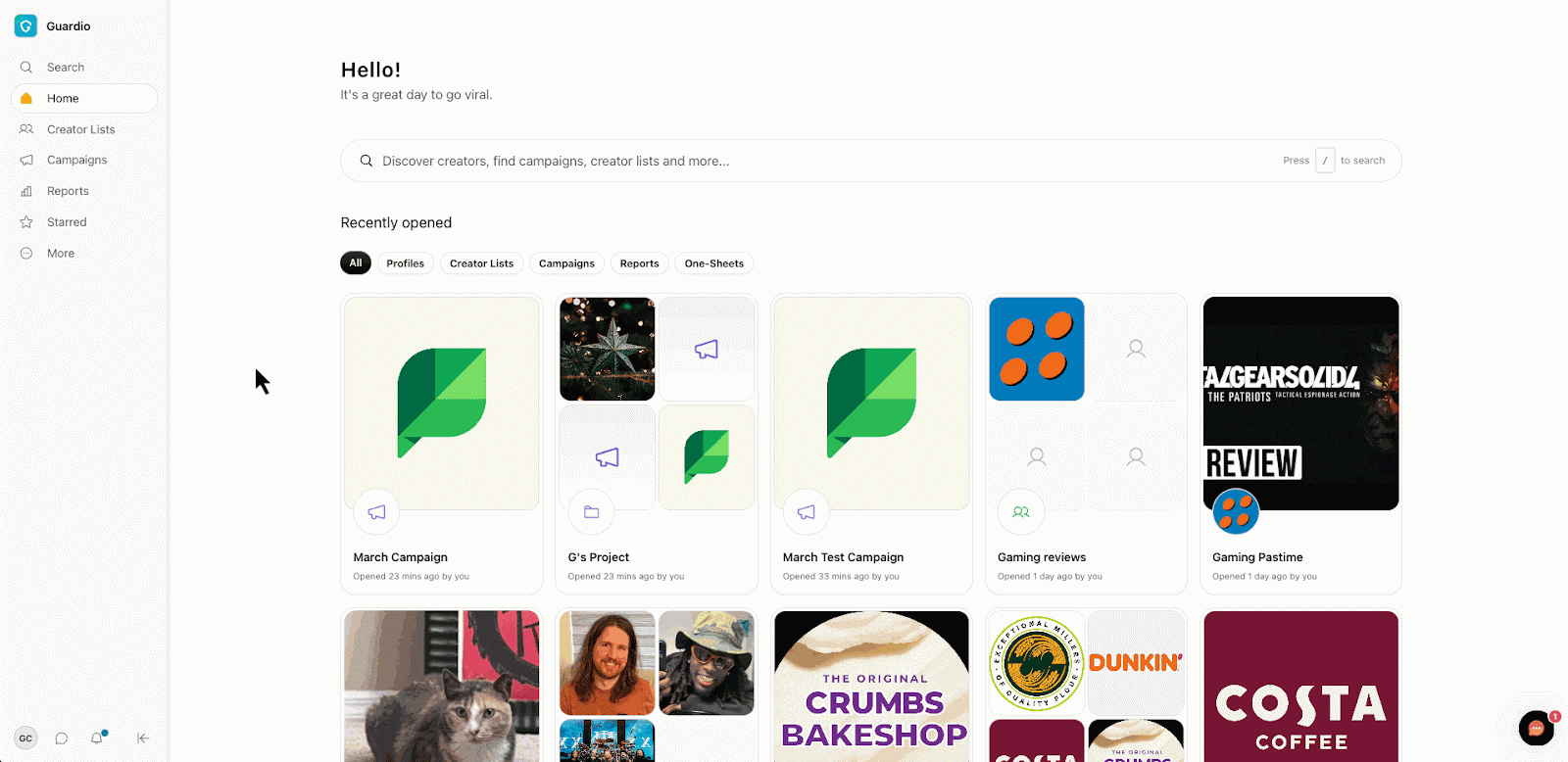Screen dimensions: 1568x762
Task: Open the Crumbs Bakeshop card
Action: tap(871, 686)
